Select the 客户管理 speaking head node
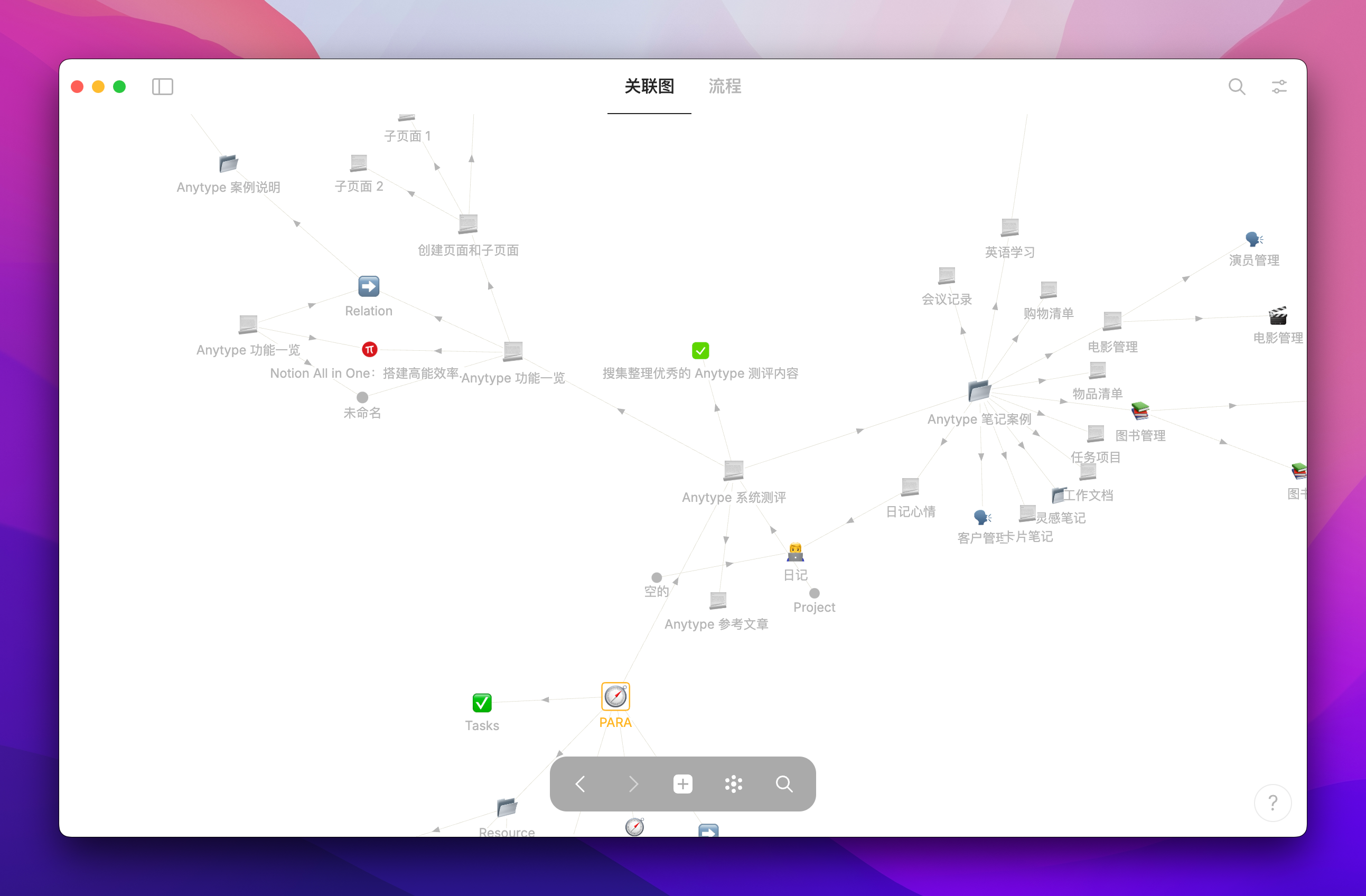Image resolution: width=1366 pixels, height=896 pixels. tap(982, 517)
